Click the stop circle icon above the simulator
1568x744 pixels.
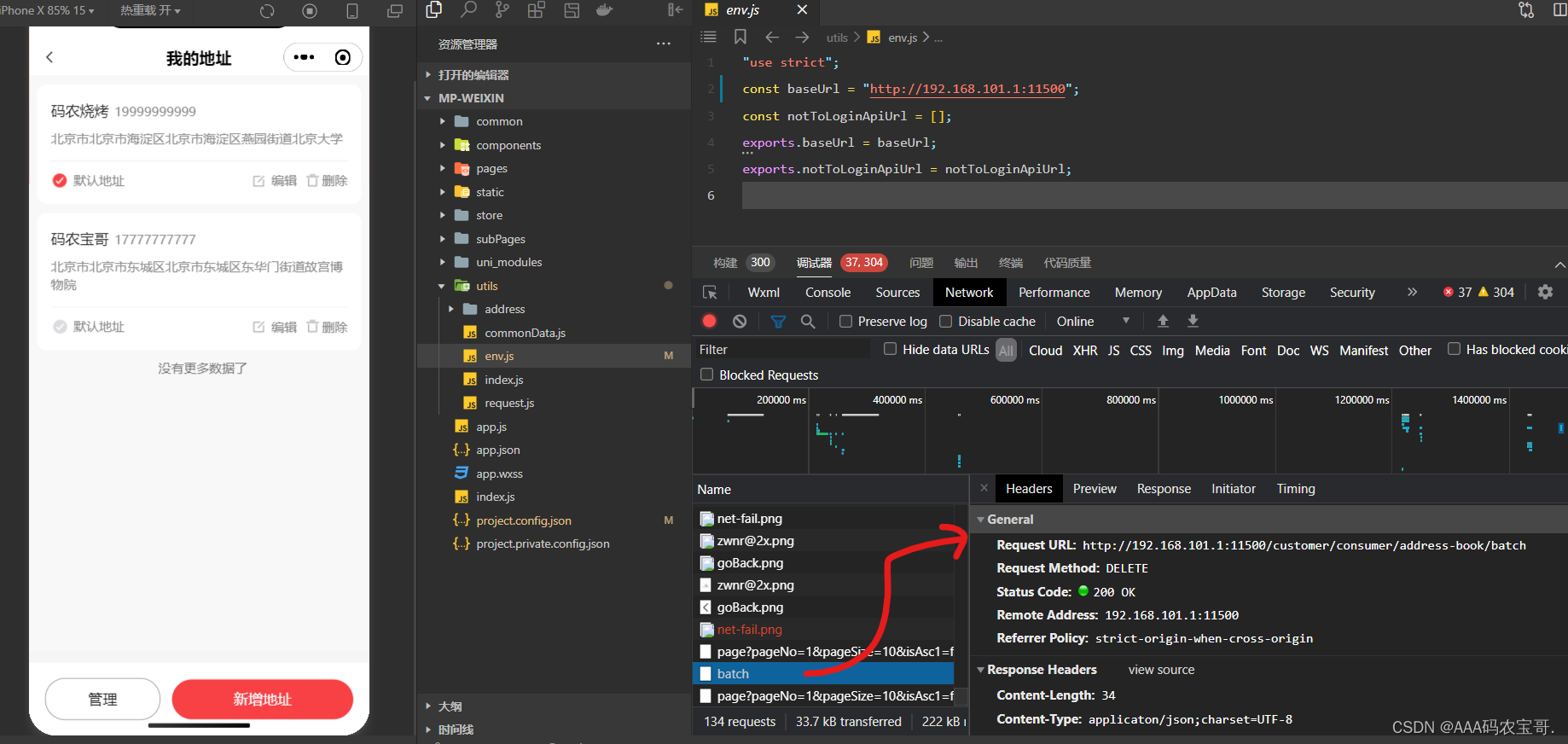[310, 11]
